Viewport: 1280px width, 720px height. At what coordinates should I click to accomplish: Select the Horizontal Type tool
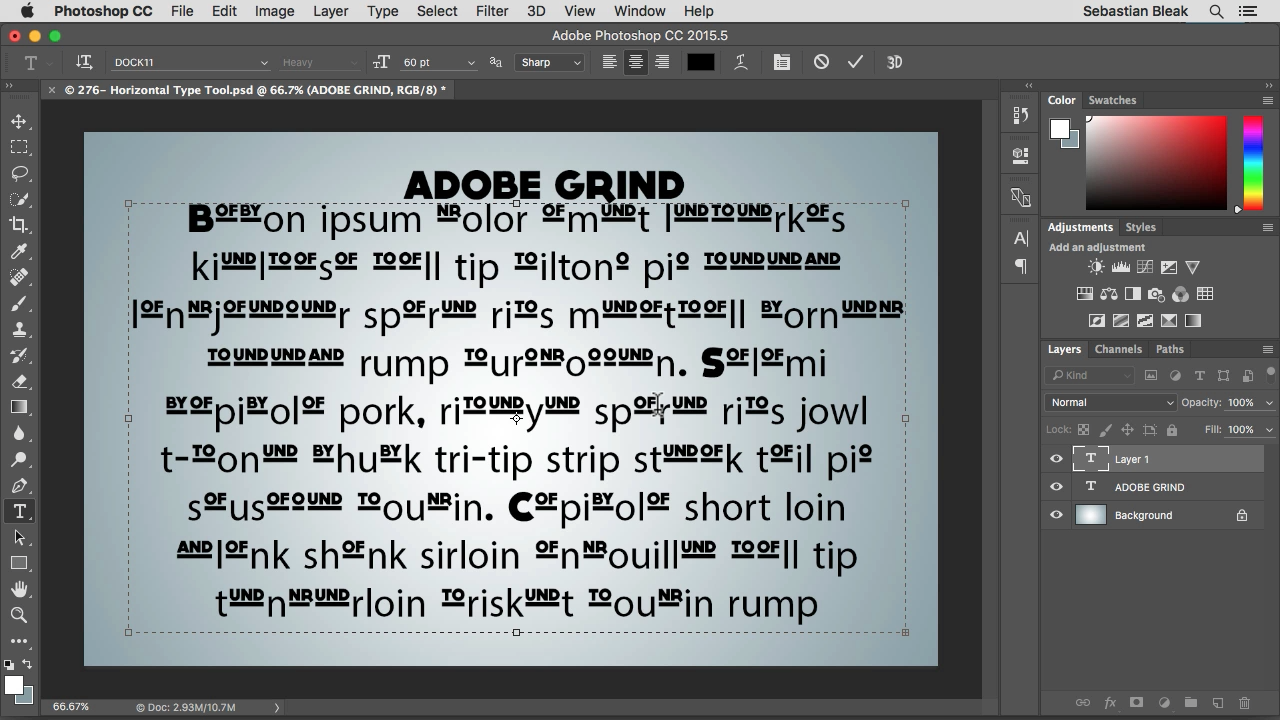click(x=19, y=511)
